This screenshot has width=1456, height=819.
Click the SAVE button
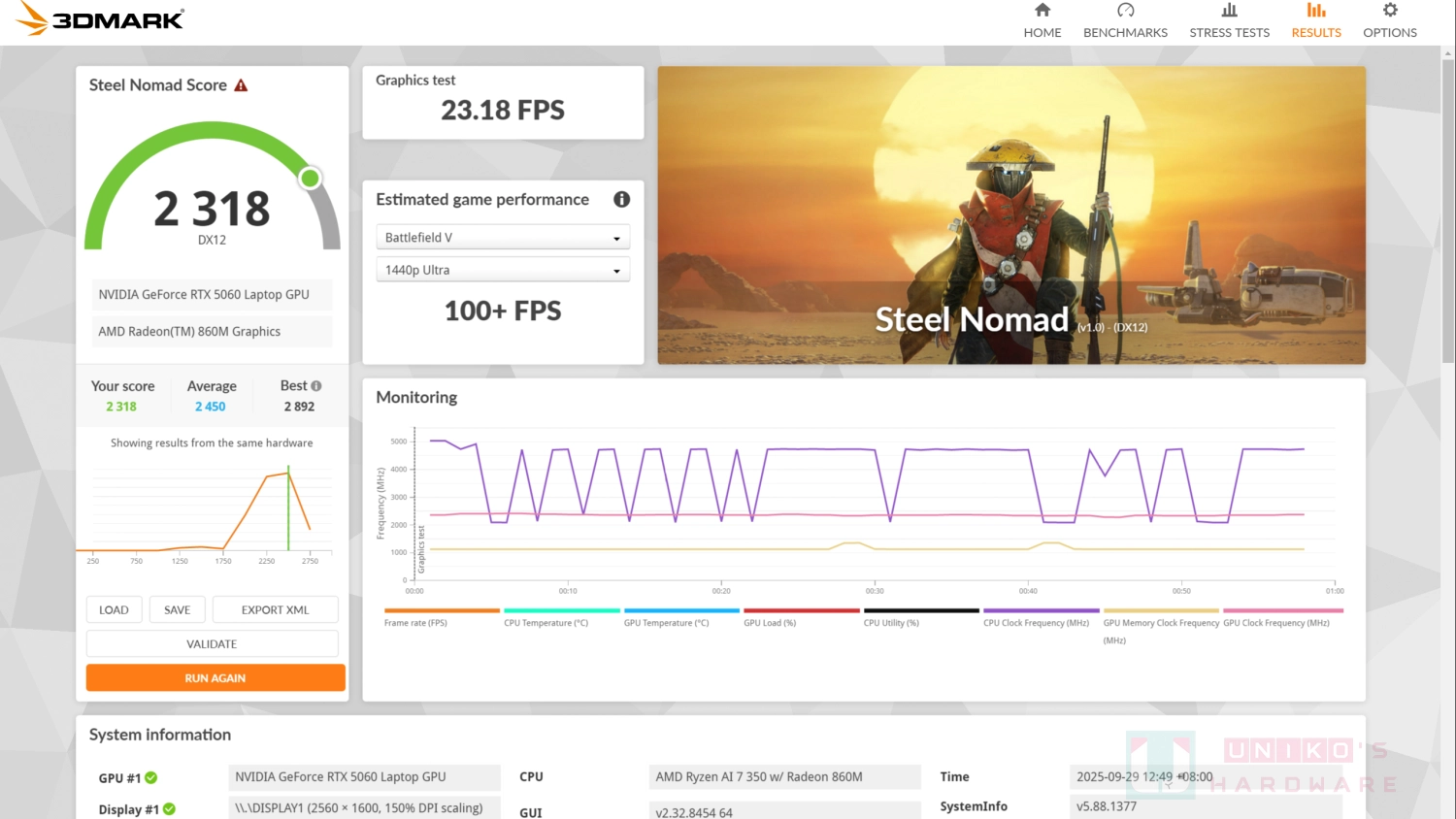point(178,609)
